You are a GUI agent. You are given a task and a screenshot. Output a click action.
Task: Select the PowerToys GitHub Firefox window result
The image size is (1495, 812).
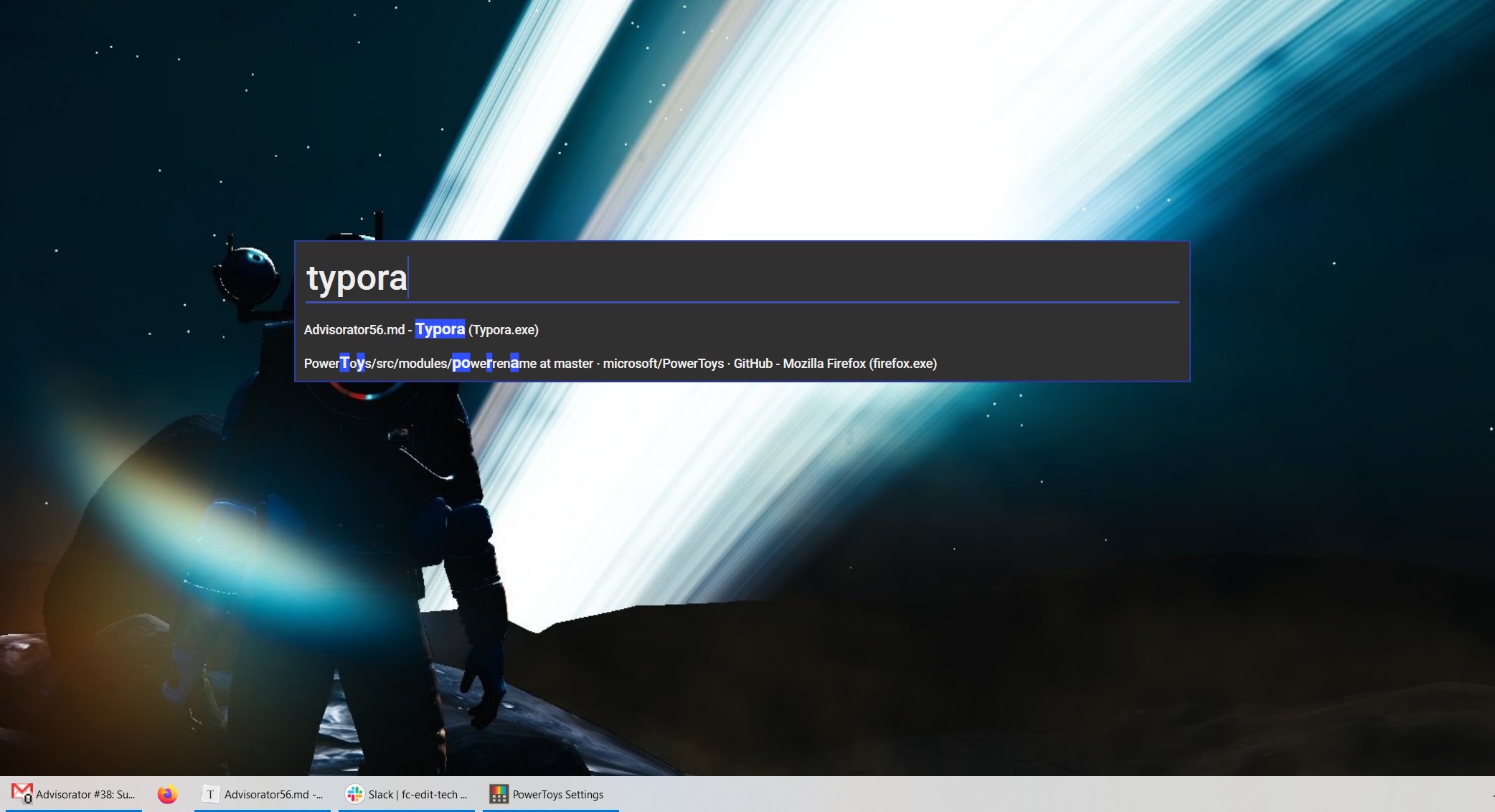[x=742, y=364]
